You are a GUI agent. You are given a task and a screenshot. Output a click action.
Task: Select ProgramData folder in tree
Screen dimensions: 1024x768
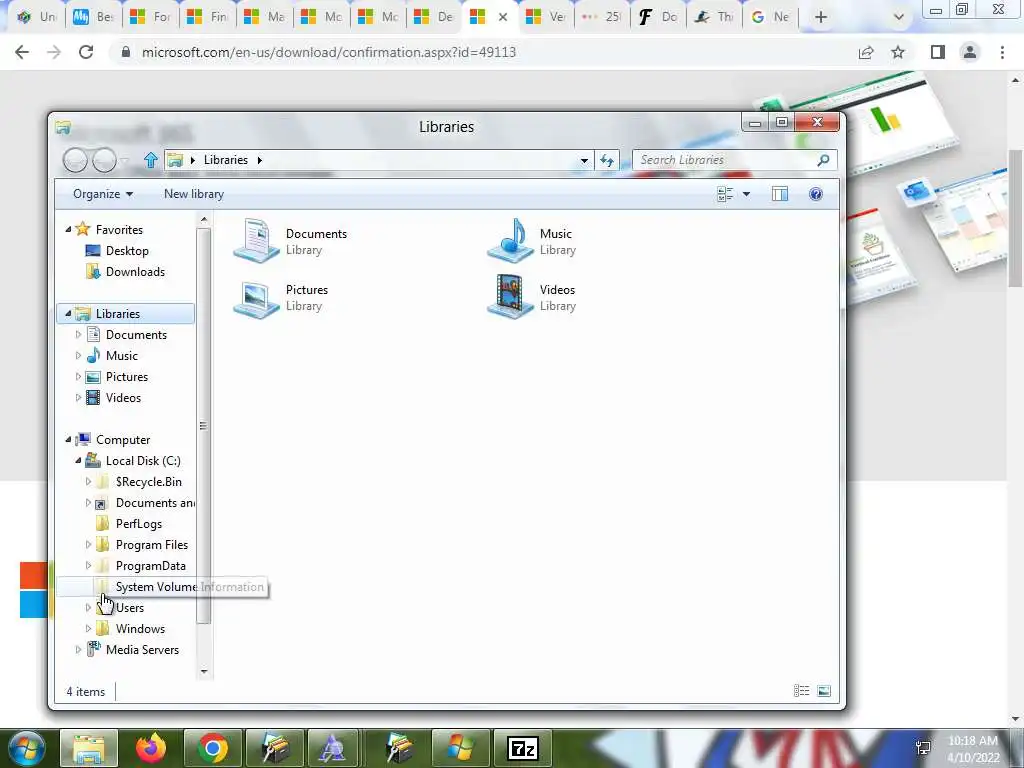pyautogui.click(x=150, y=566)
